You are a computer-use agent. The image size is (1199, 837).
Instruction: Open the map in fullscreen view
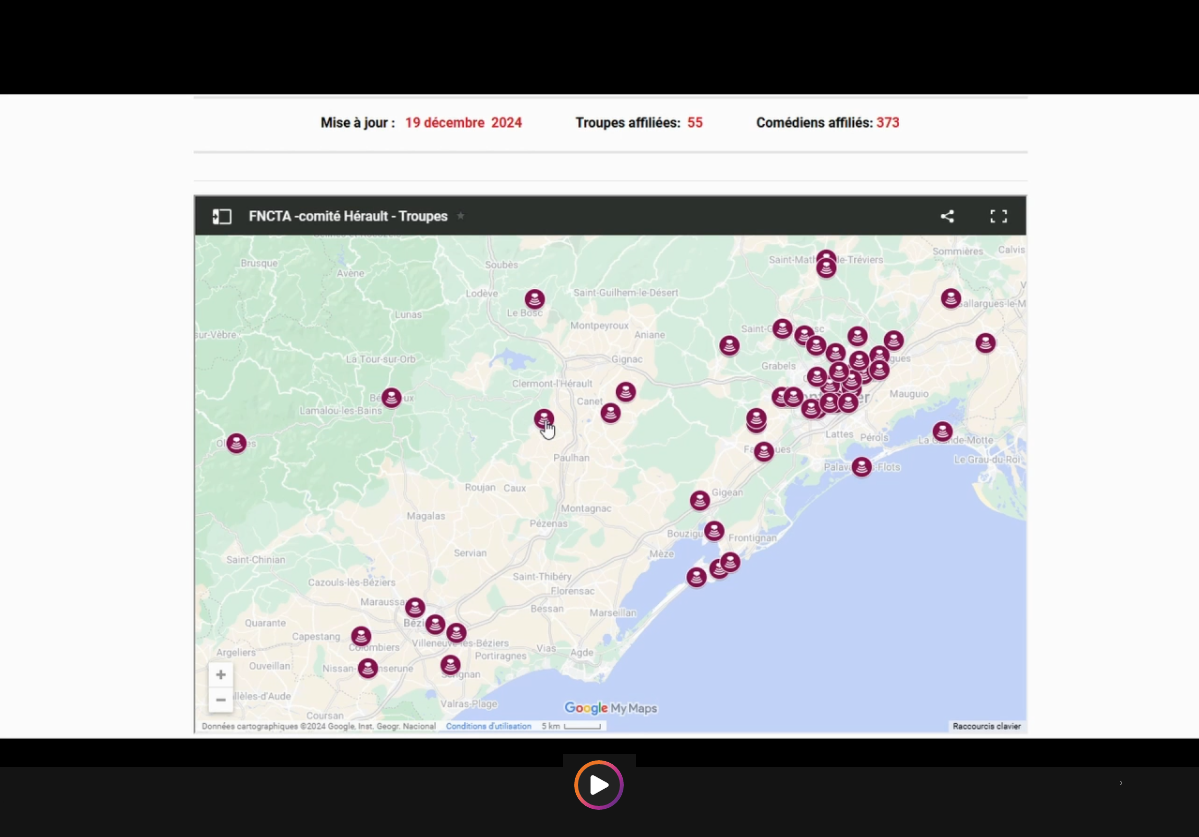(998, 216)
